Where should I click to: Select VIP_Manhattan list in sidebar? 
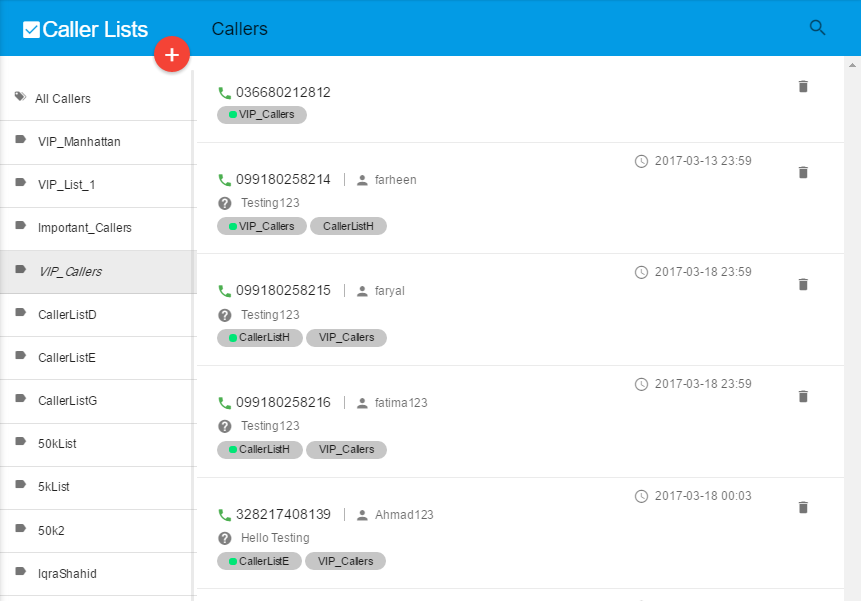coord(98,142)
